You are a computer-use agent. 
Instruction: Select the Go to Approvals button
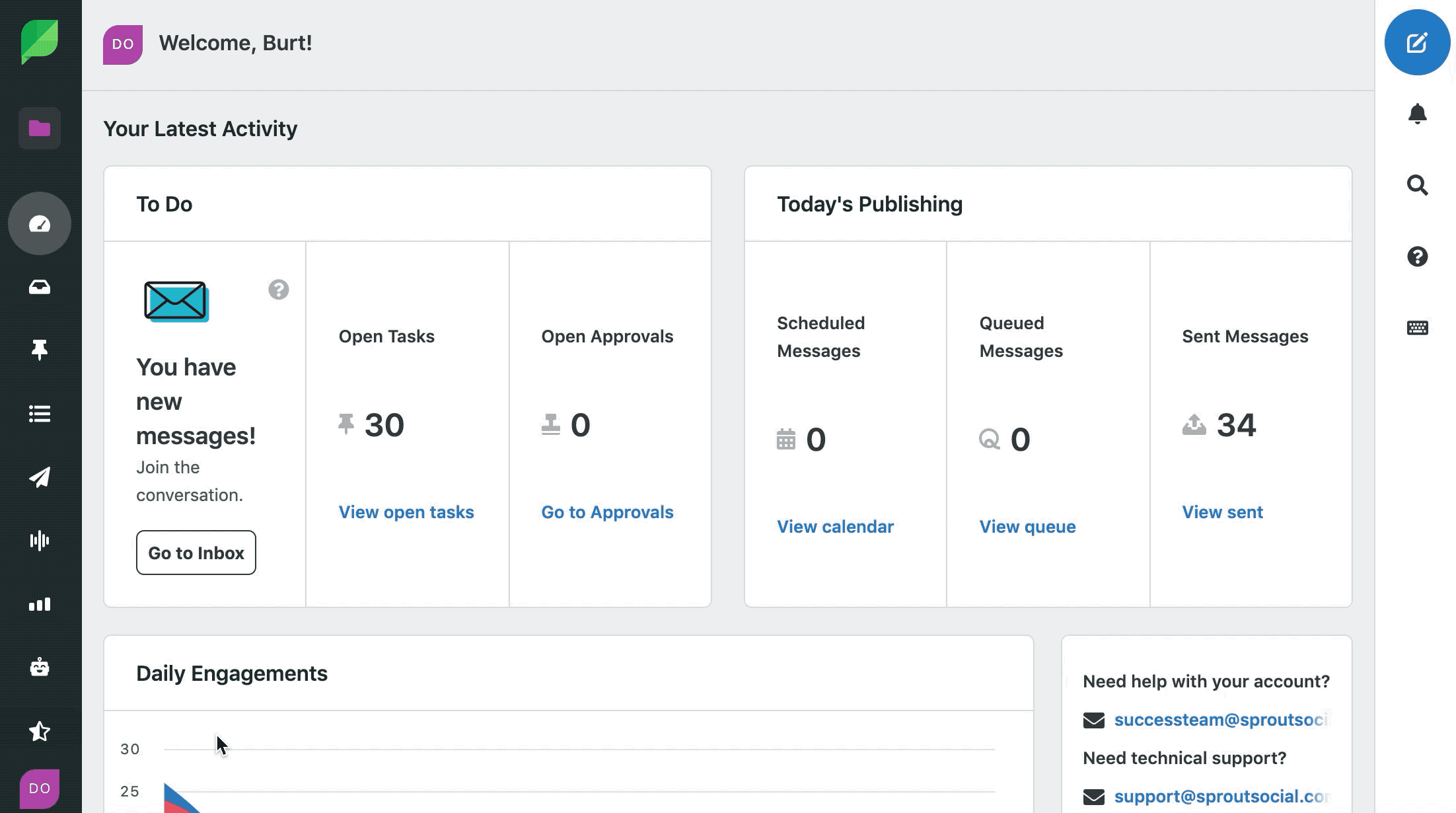coord(607,511)
